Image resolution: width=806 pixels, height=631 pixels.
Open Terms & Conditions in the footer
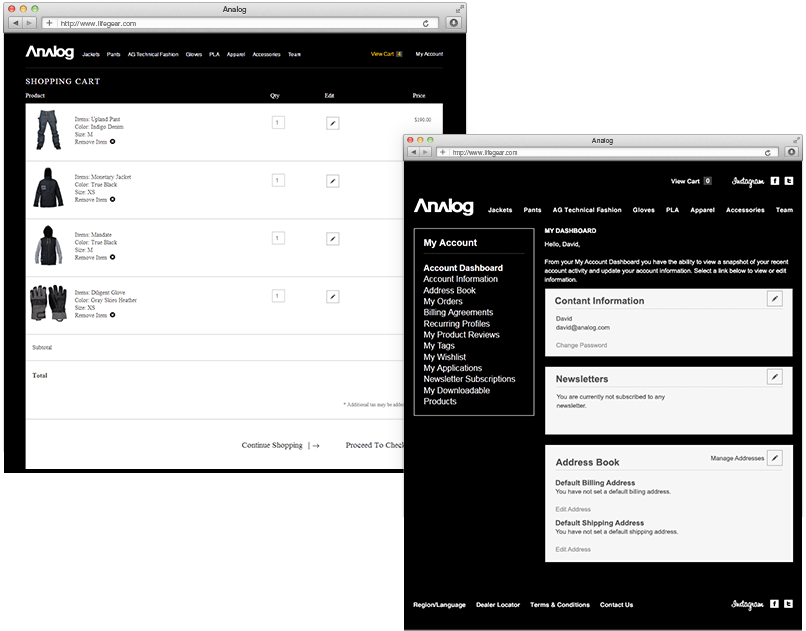click(x=560, y=605)
